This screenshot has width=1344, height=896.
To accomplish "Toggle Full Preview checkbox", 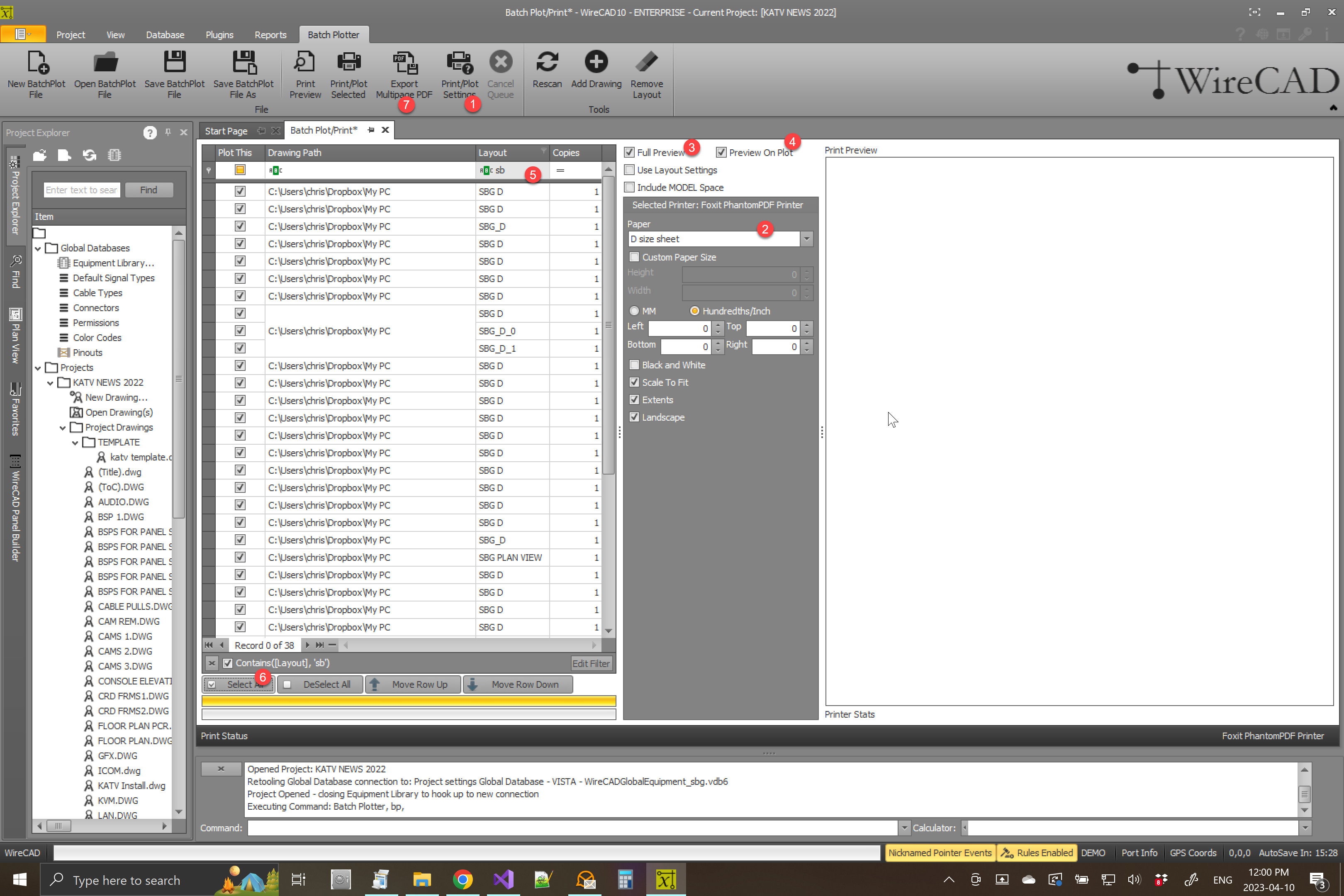I will 629,153.
